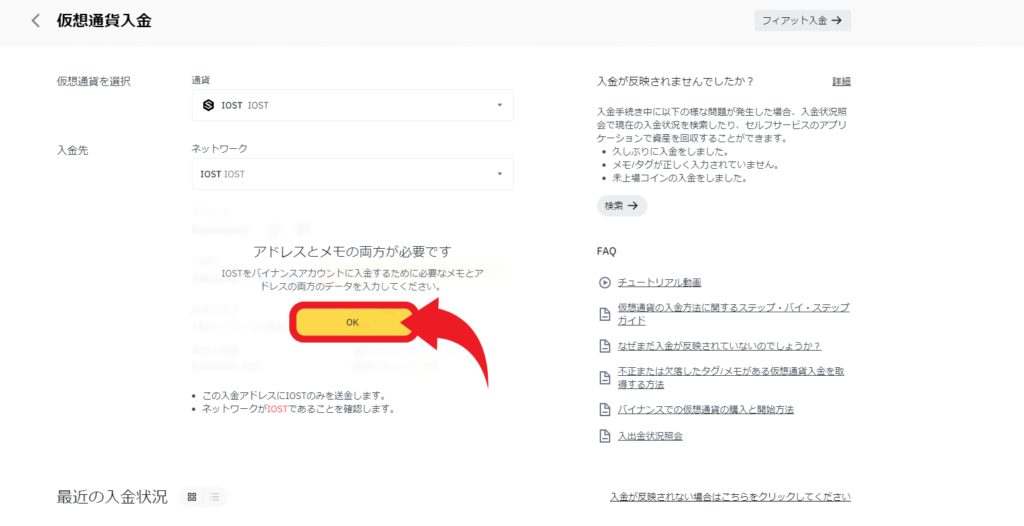Click 未上場コインの入金をしました bullet
The height and width of the screenshot is (526, 1024).
(x=679, y=178)
